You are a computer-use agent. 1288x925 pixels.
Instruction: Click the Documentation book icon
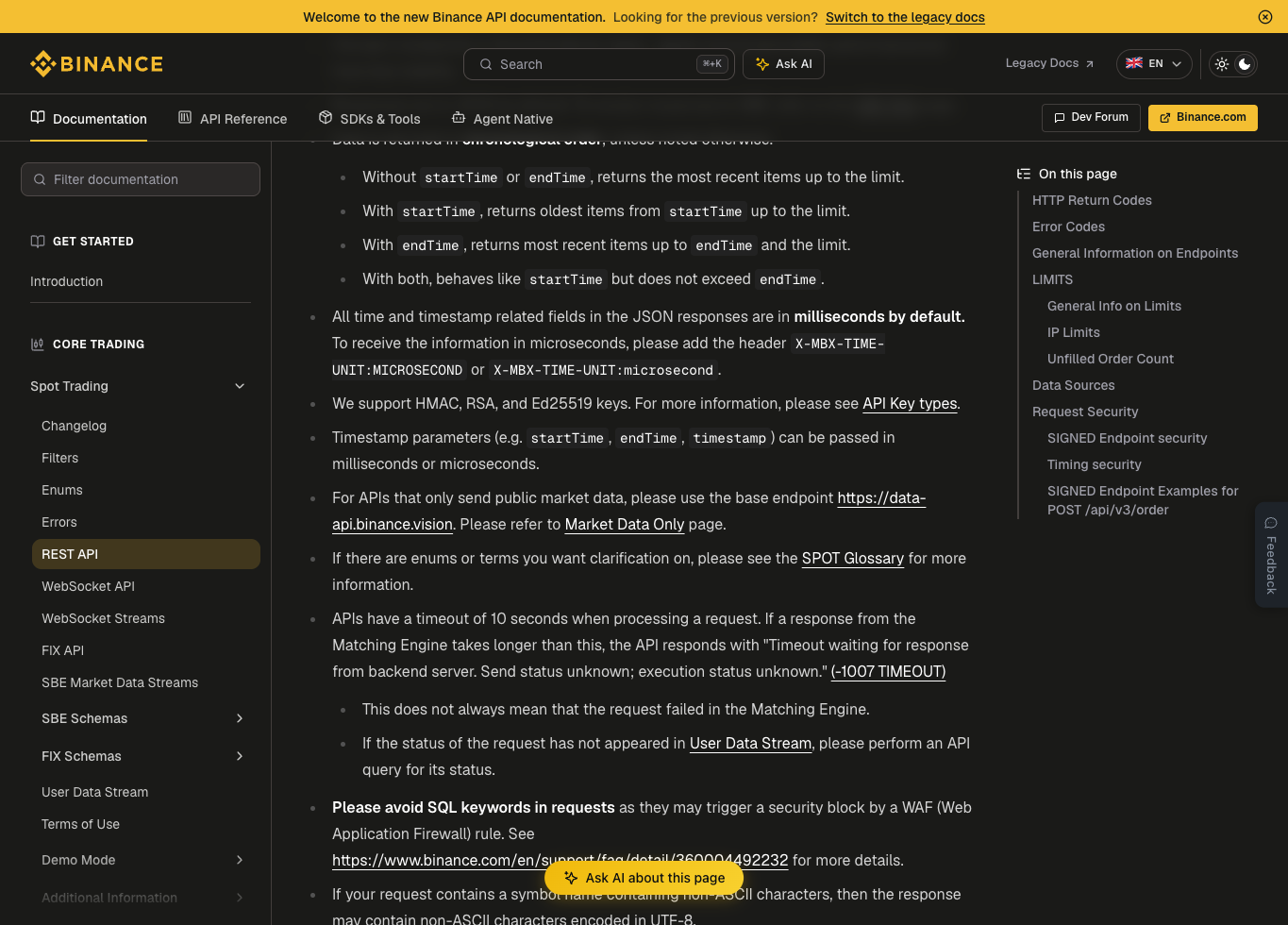pyautogui.click(x=38, y=117)
